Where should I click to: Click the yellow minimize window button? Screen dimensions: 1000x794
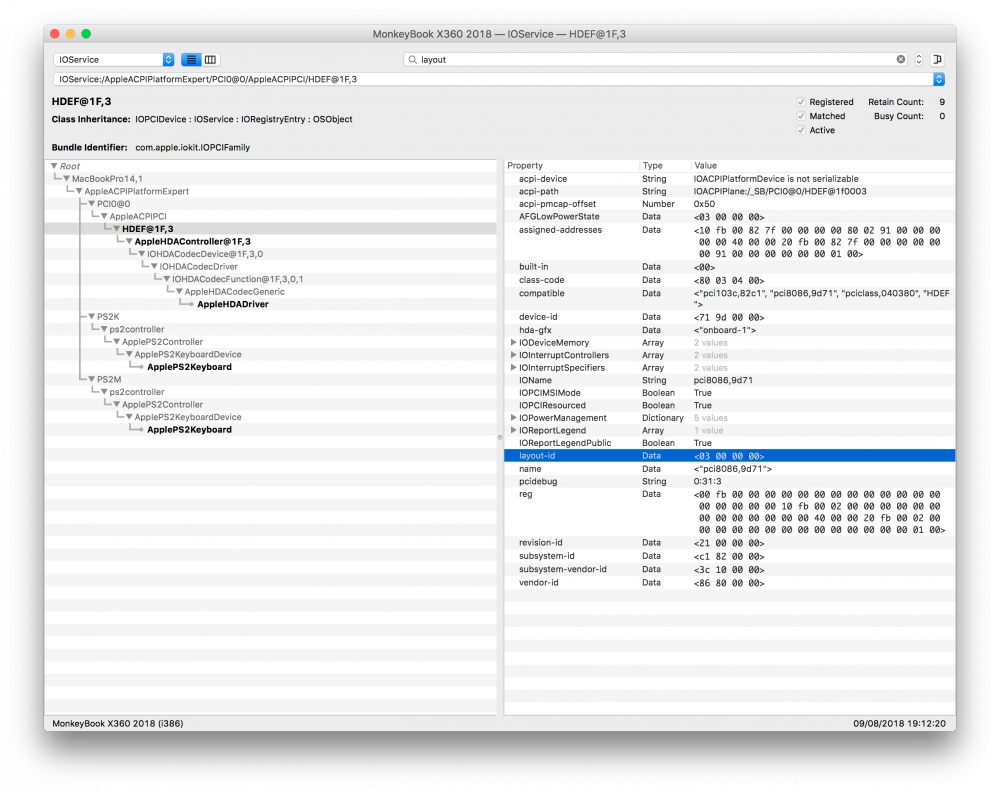[70, 34]
